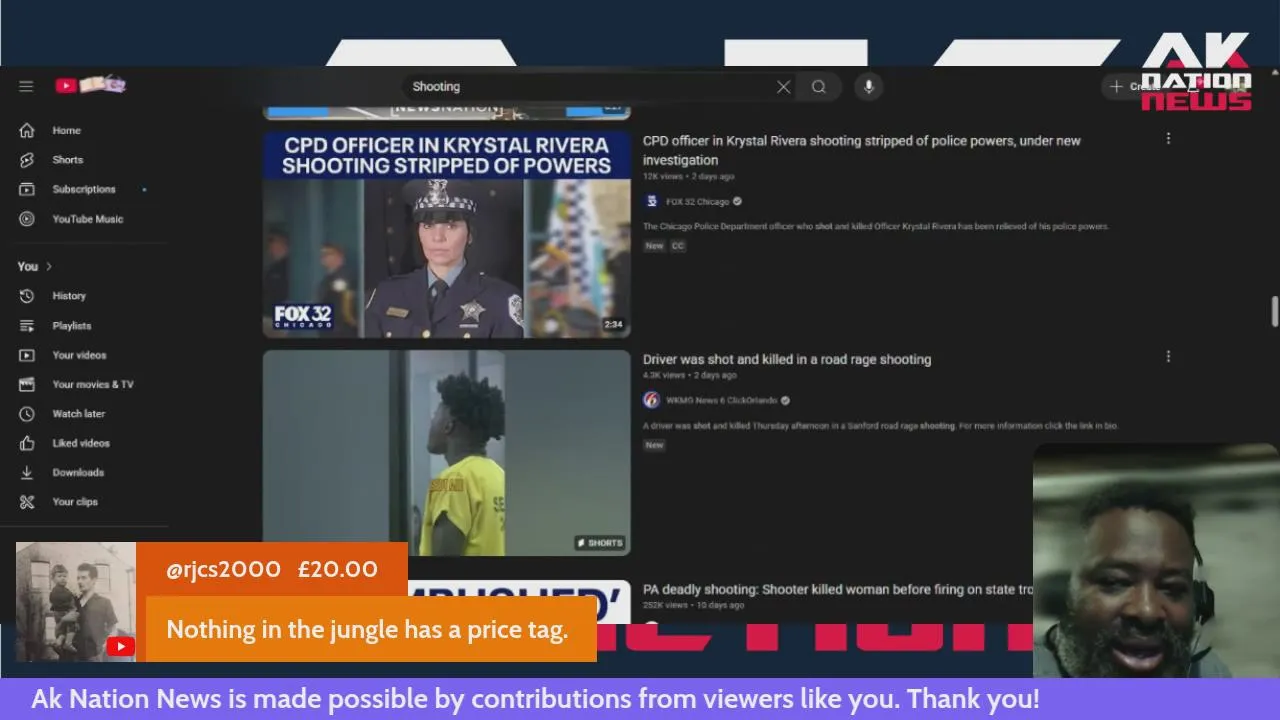Screen dimensions: 1280x720
Task: Open the road rage shooting Shorts thumbnail
Action: [447, 453]
